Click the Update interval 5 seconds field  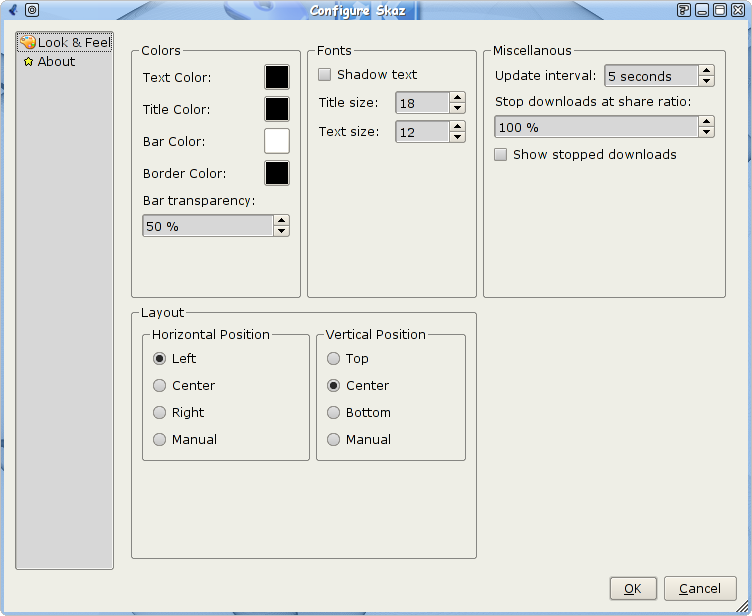(651, 76)
